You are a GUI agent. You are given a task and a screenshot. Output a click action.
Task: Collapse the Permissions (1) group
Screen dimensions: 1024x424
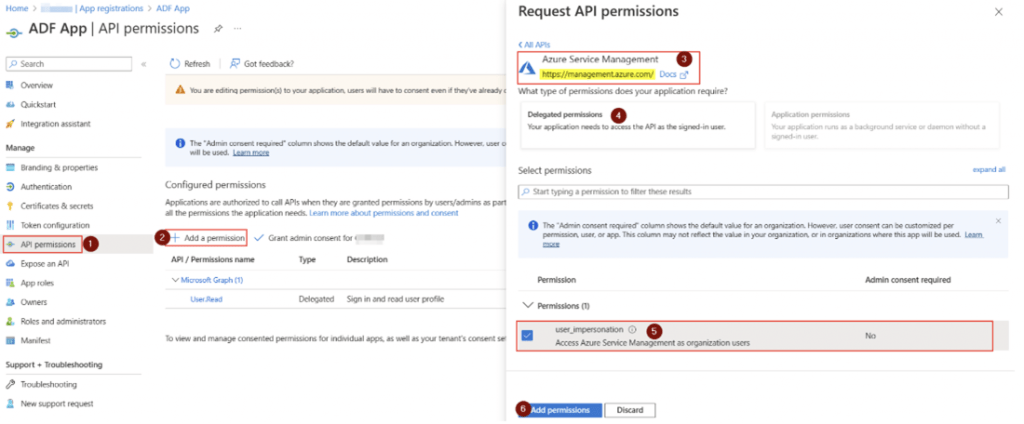pos(528,306)
